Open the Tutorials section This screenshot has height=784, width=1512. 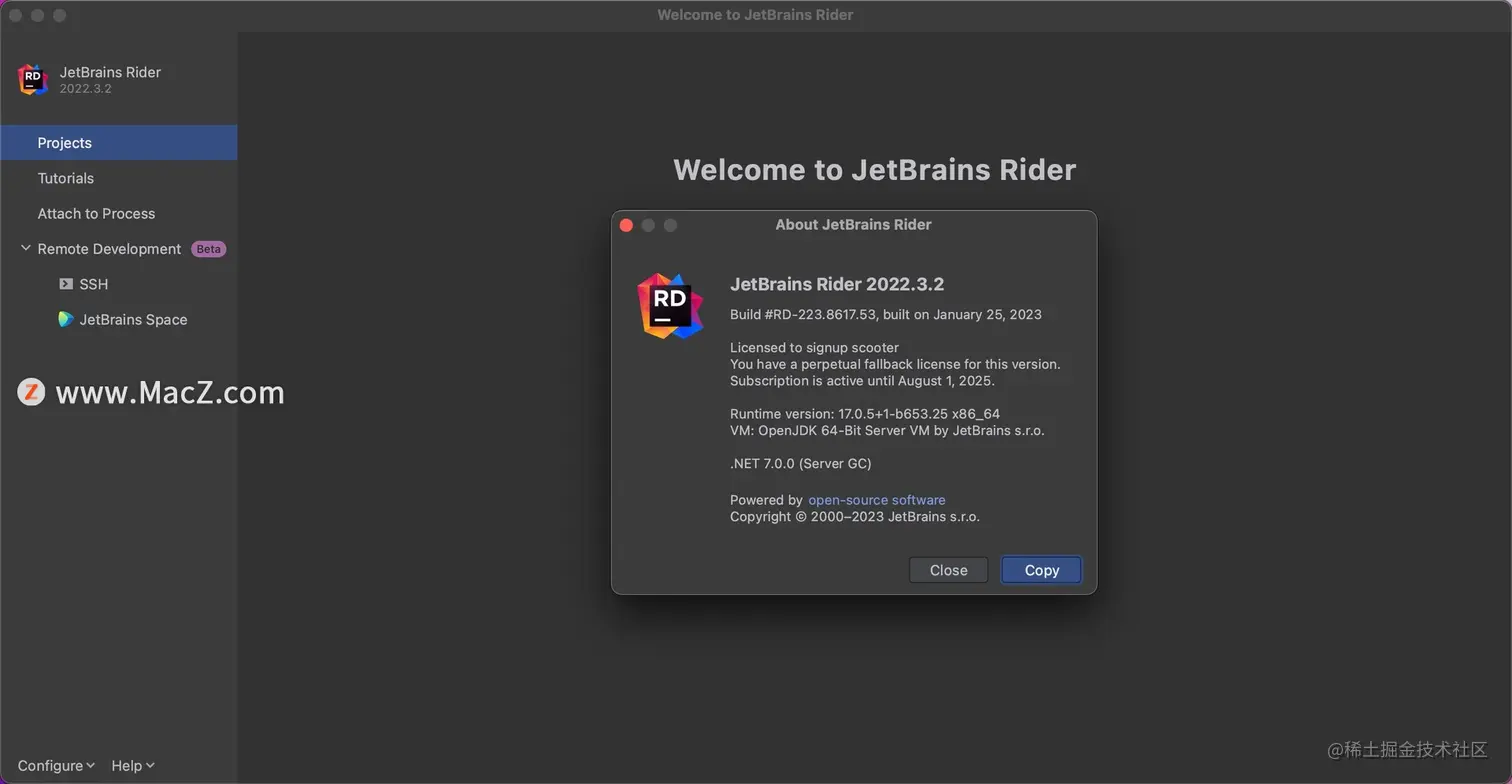click(66, 178)
